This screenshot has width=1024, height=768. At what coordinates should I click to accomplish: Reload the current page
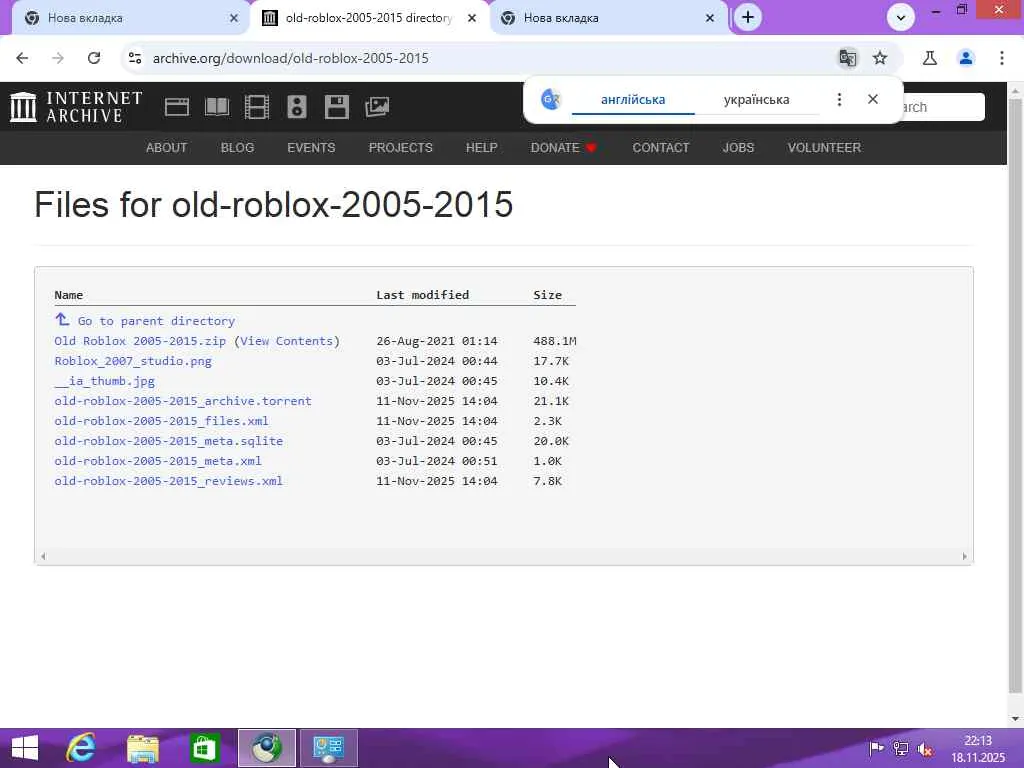click(94, 58)
